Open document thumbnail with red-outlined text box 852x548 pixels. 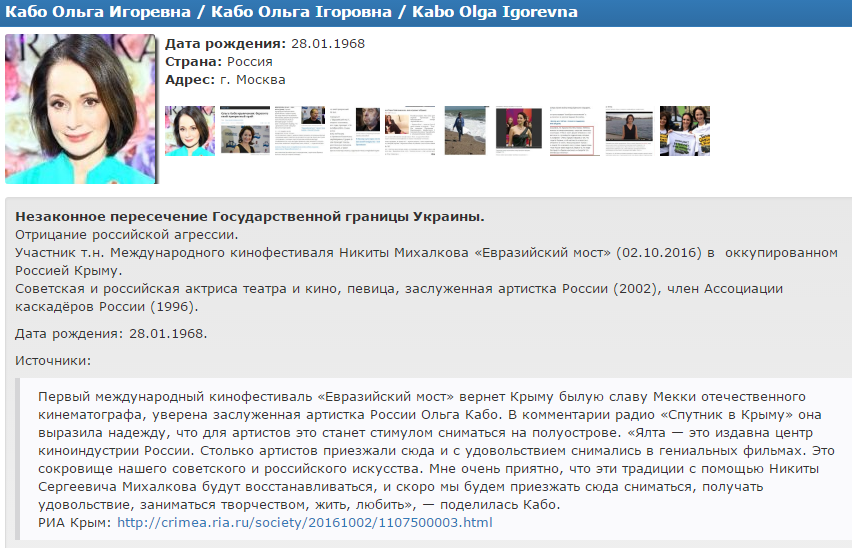click(571, 130)
